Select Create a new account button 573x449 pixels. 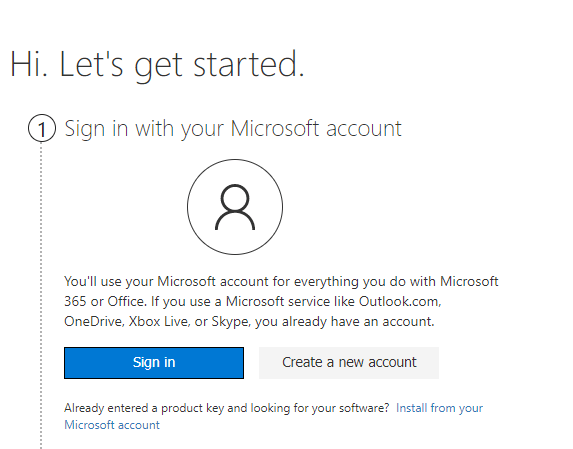tap(349, 363)
